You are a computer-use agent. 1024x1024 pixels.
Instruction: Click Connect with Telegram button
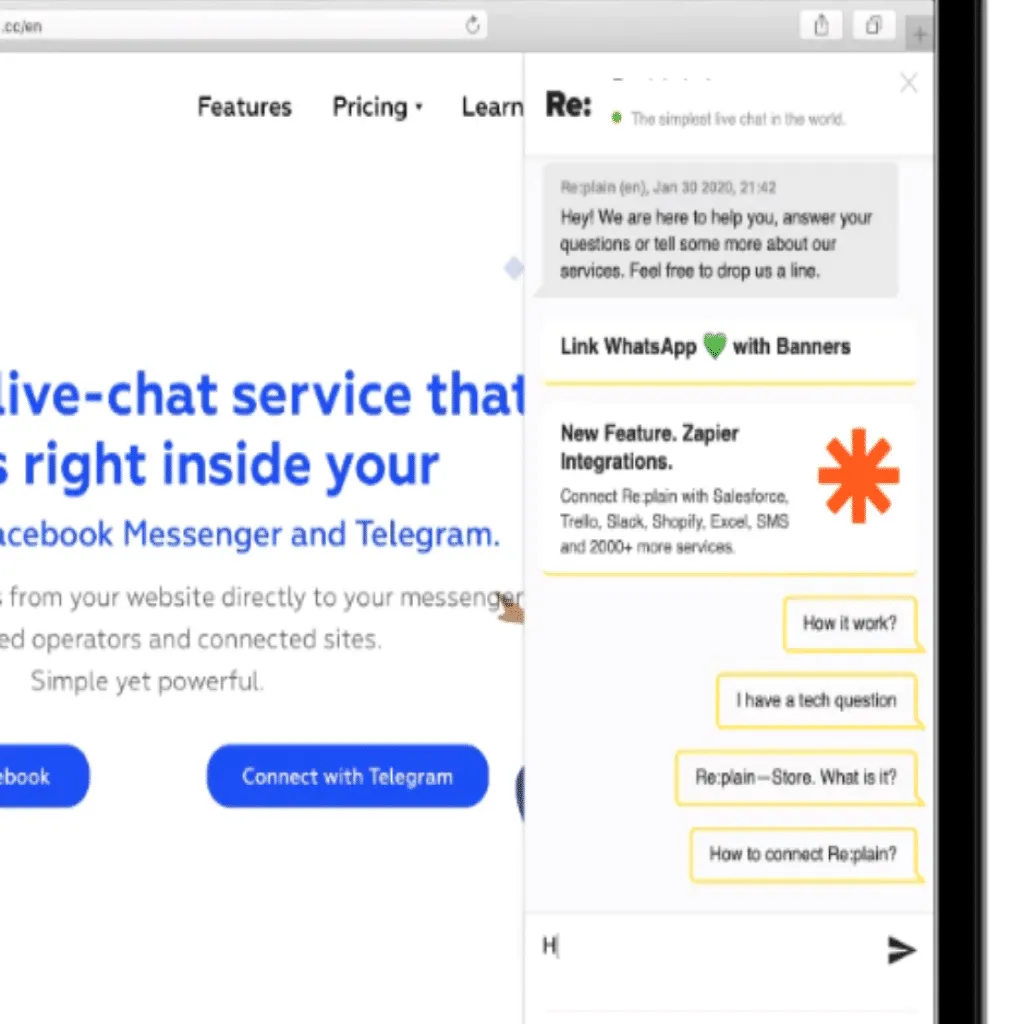[x=347, y=776]
